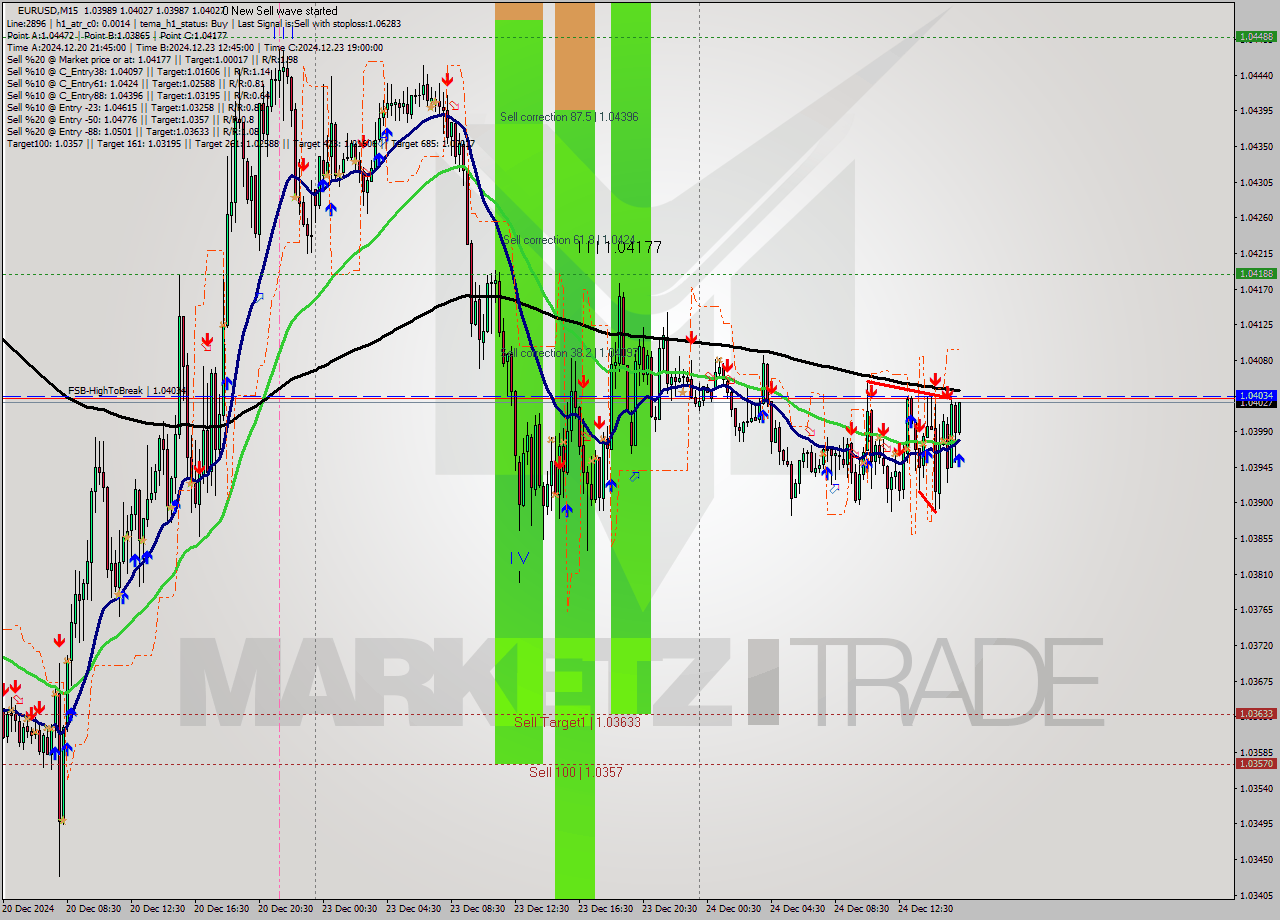Click the '23 Dec 20:30' time label
The width and height of the screenshot is (1280, 920).
pyautogui.click(x=670, y=909)
